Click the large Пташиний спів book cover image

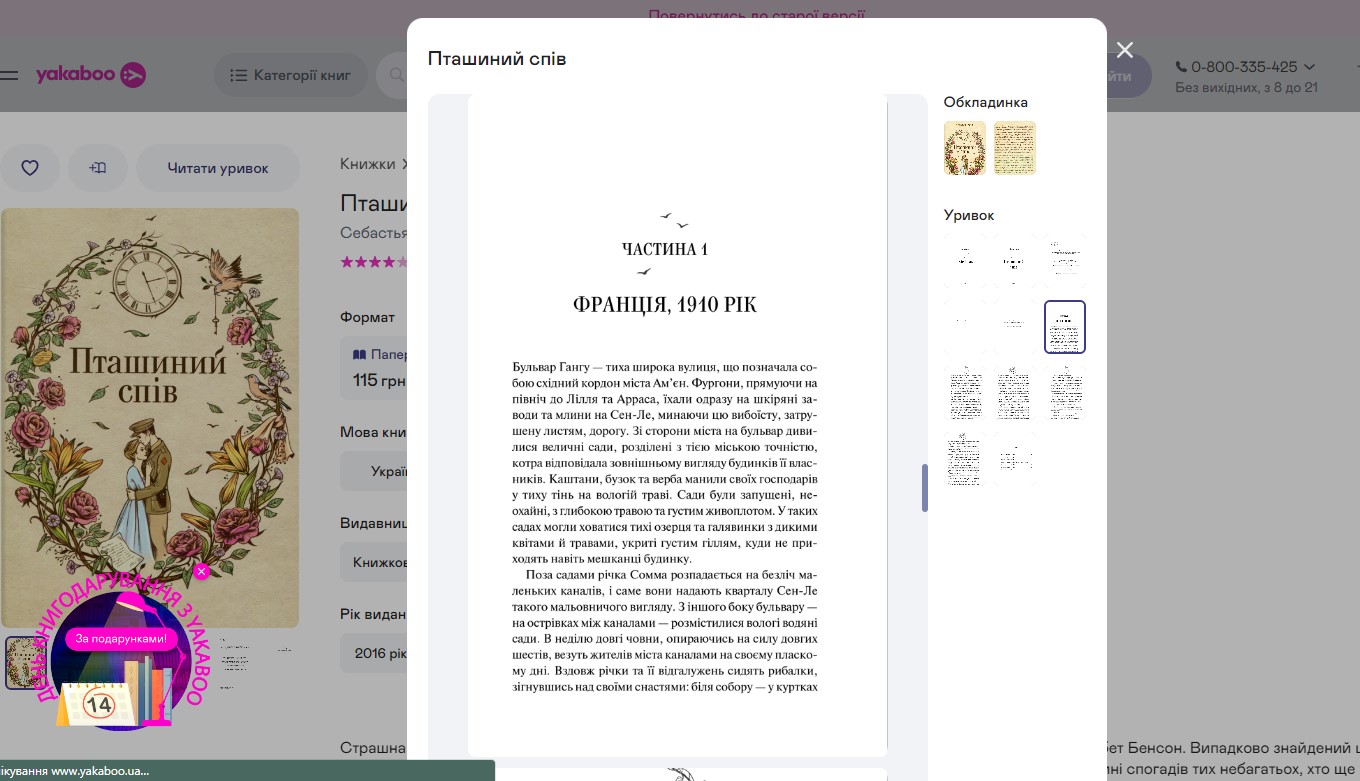(x=150, y=417)
